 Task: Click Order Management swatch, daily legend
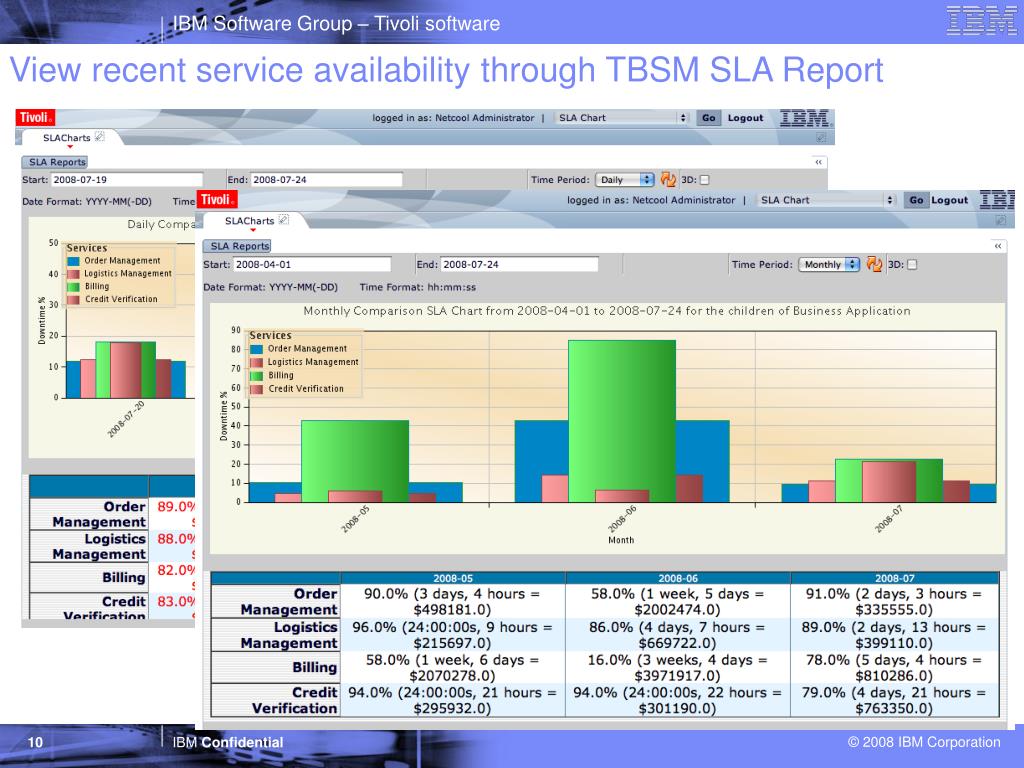[x=73, y=261]
